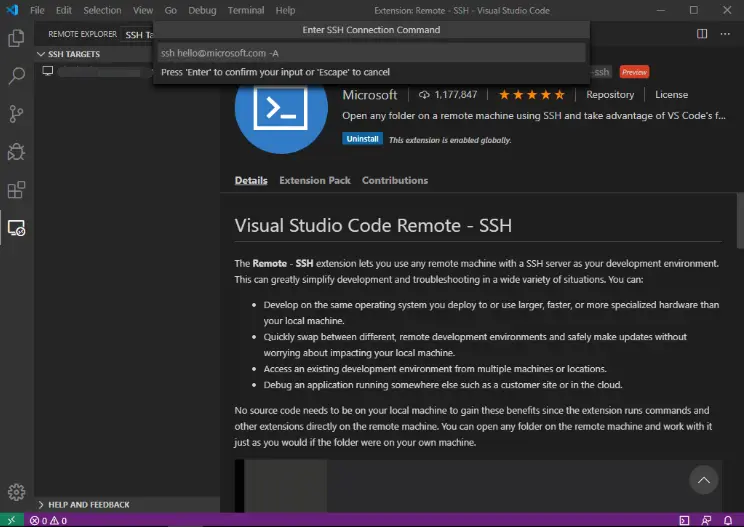Viewport: 744px width, 527px height.
Task: Open the notifications bell in status bar
Action: (727, 520)
